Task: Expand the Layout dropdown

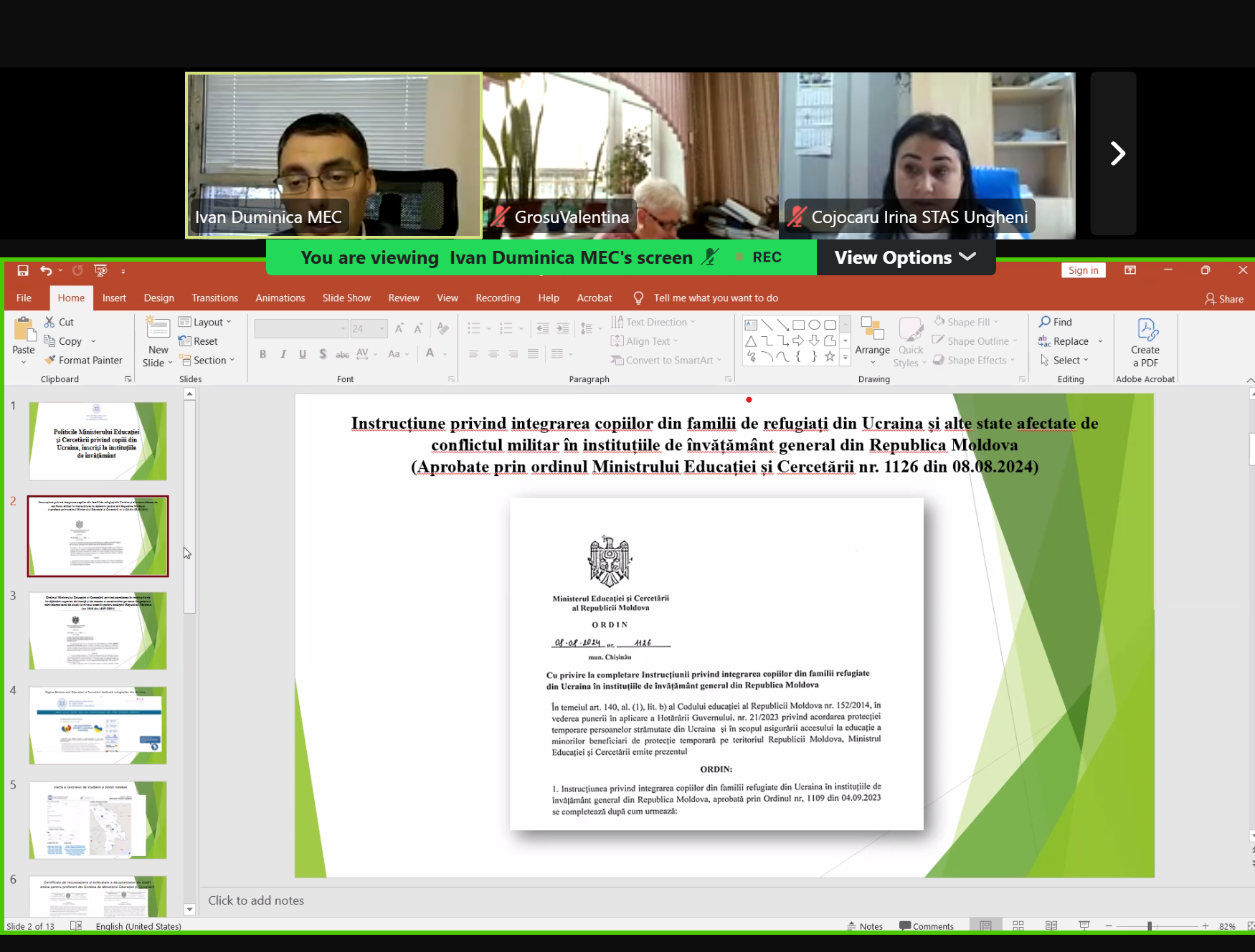Action: (205, 323)
